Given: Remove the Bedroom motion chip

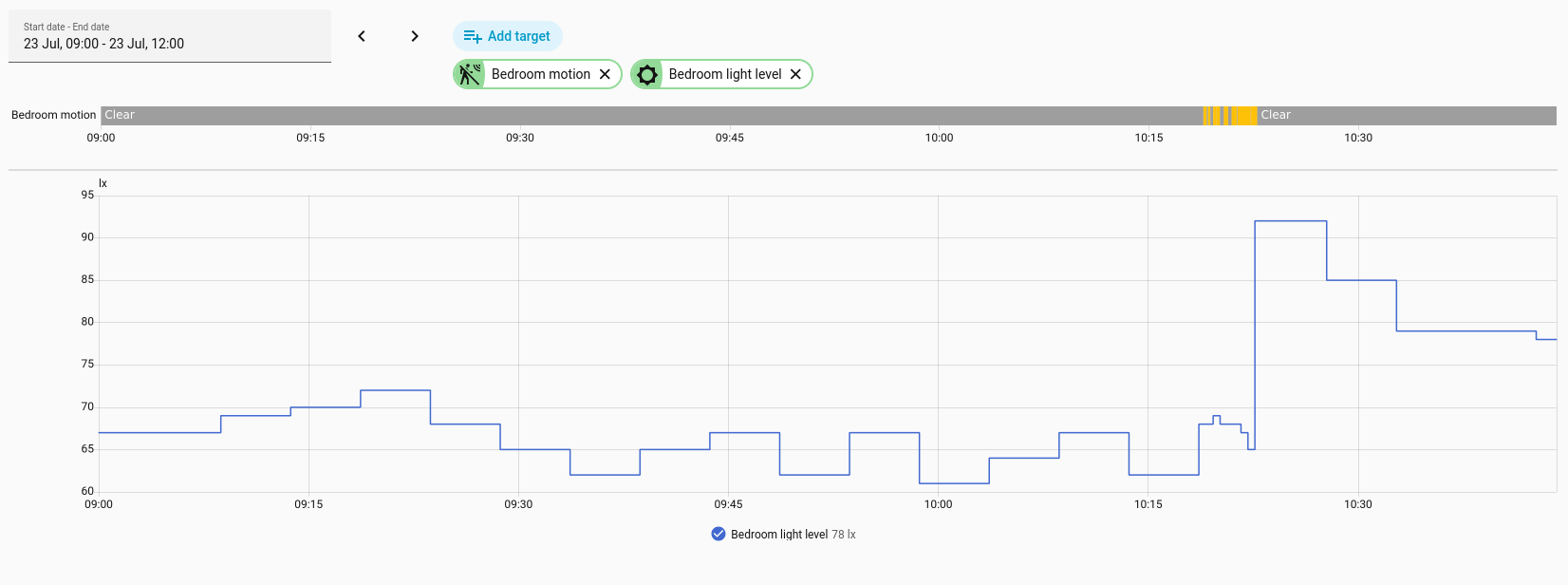Looking at the screenshot, I should 605,74.
